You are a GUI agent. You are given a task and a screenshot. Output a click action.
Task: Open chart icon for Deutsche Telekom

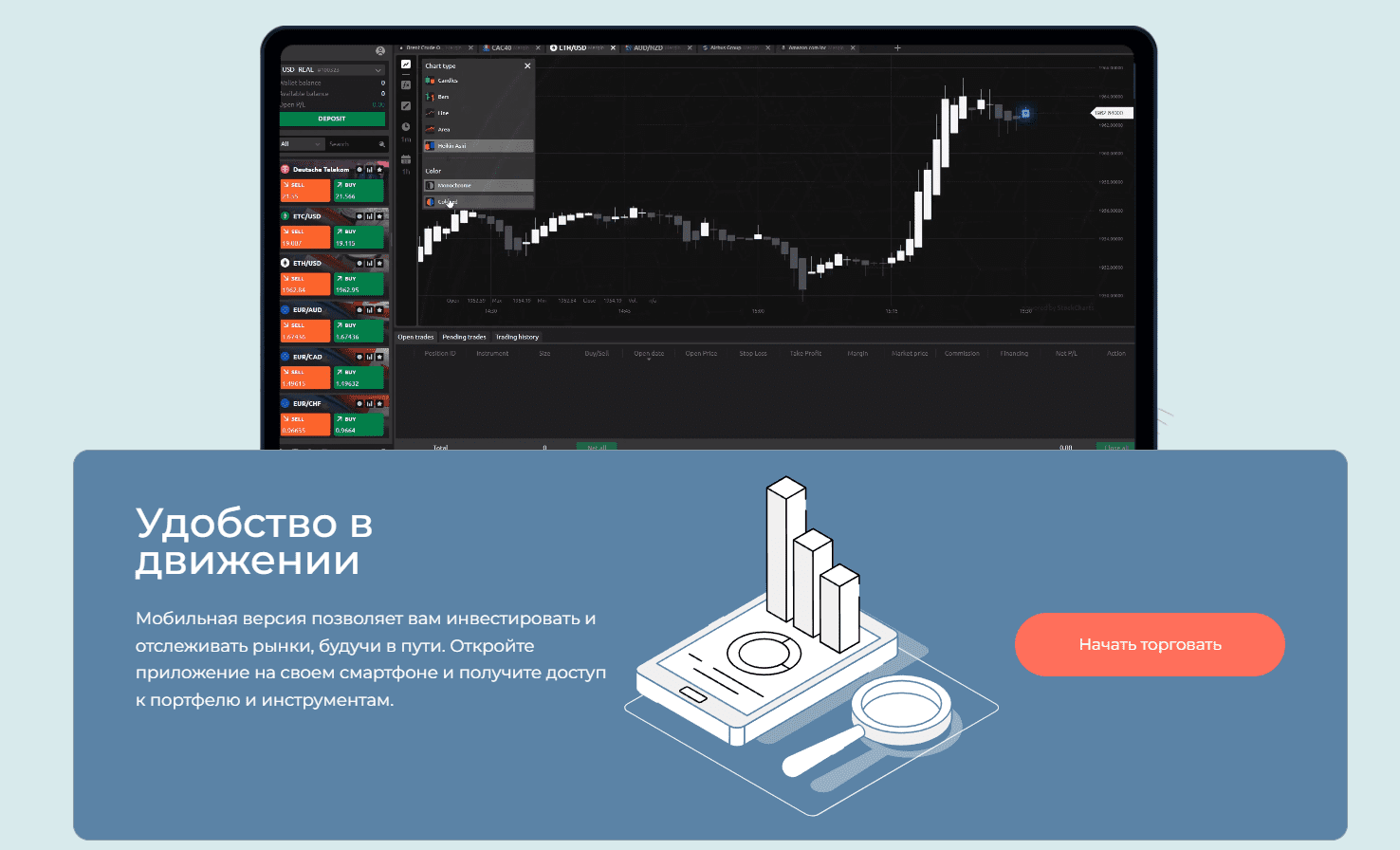pos(370,170)
